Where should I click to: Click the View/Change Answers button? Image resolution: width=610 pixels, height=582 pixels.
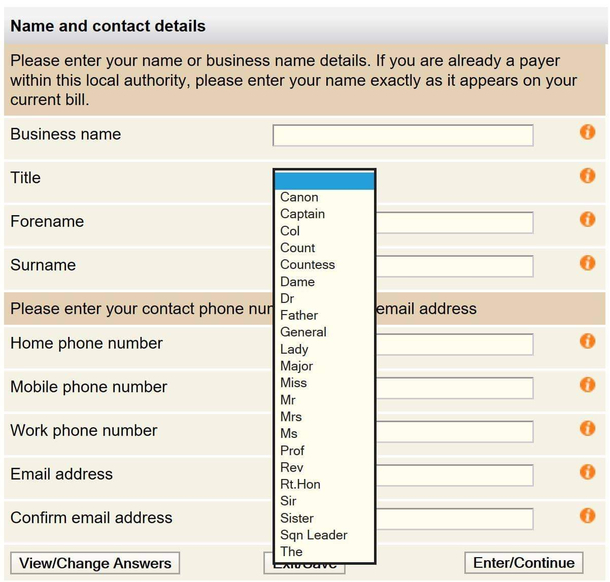(x=95, y=563)
